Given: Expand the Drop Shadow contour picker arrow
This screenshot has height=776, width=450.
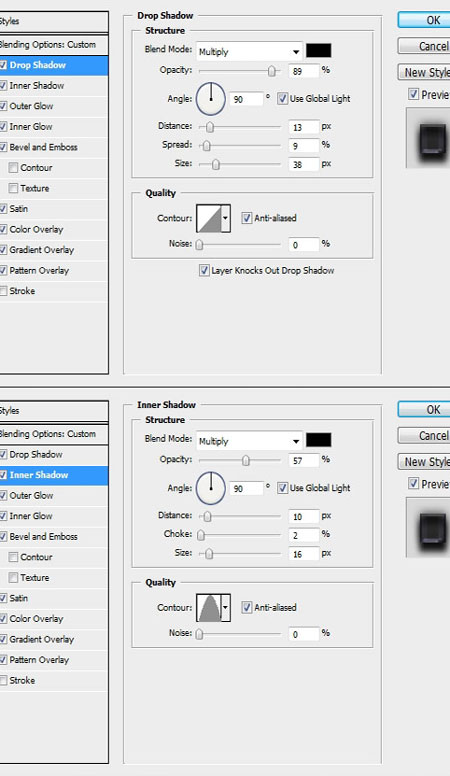Looking at the screenshot, I should point(226,218).
